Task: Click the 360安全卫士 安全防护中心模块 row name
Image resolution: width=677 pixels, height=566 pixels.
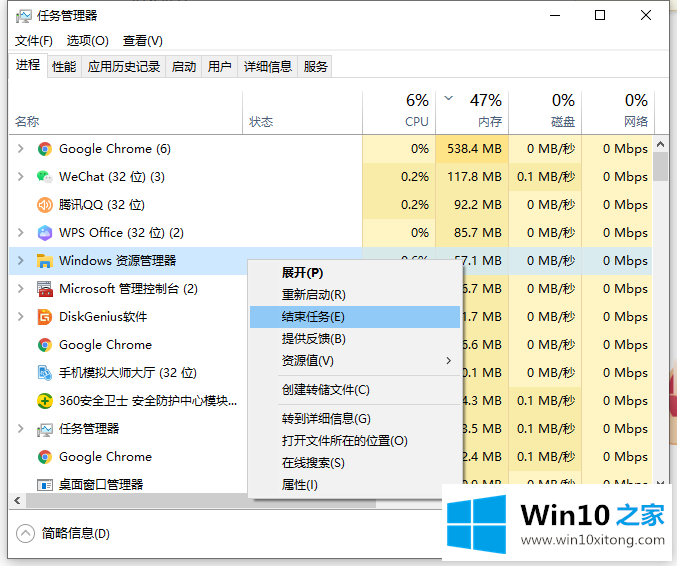Action: [148, 401]
